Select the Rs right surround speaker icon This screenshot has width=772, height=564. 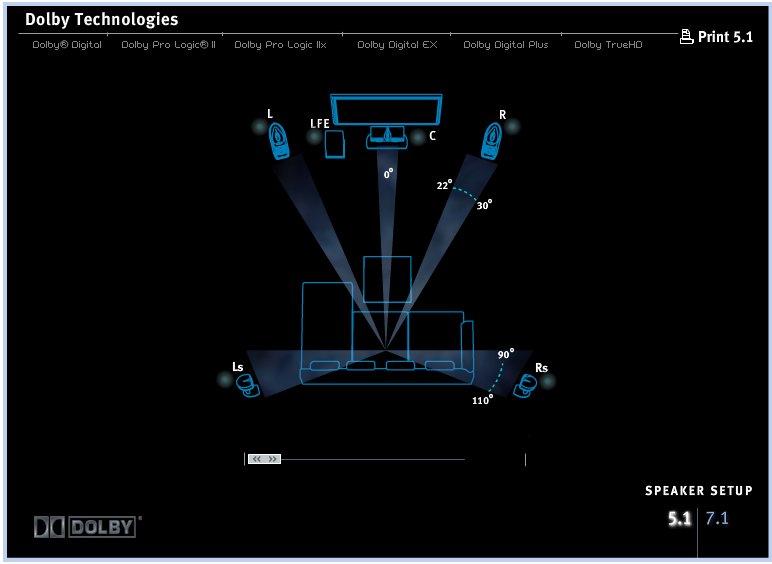point(525,386)
